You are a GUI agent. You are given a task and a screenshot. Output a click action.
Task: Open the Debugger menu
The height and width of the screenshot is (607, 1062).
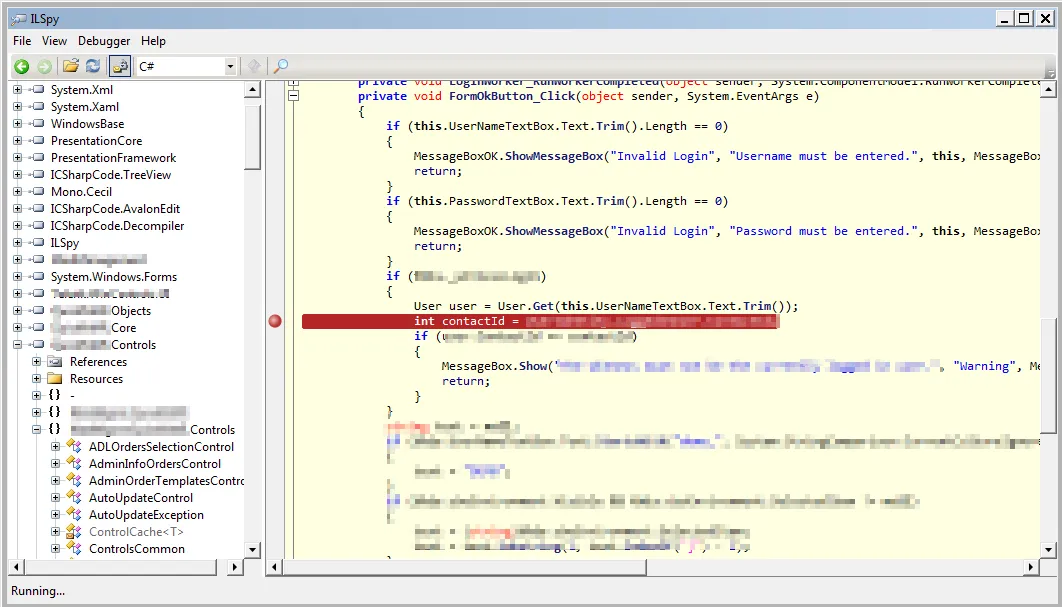coord(104,41)
